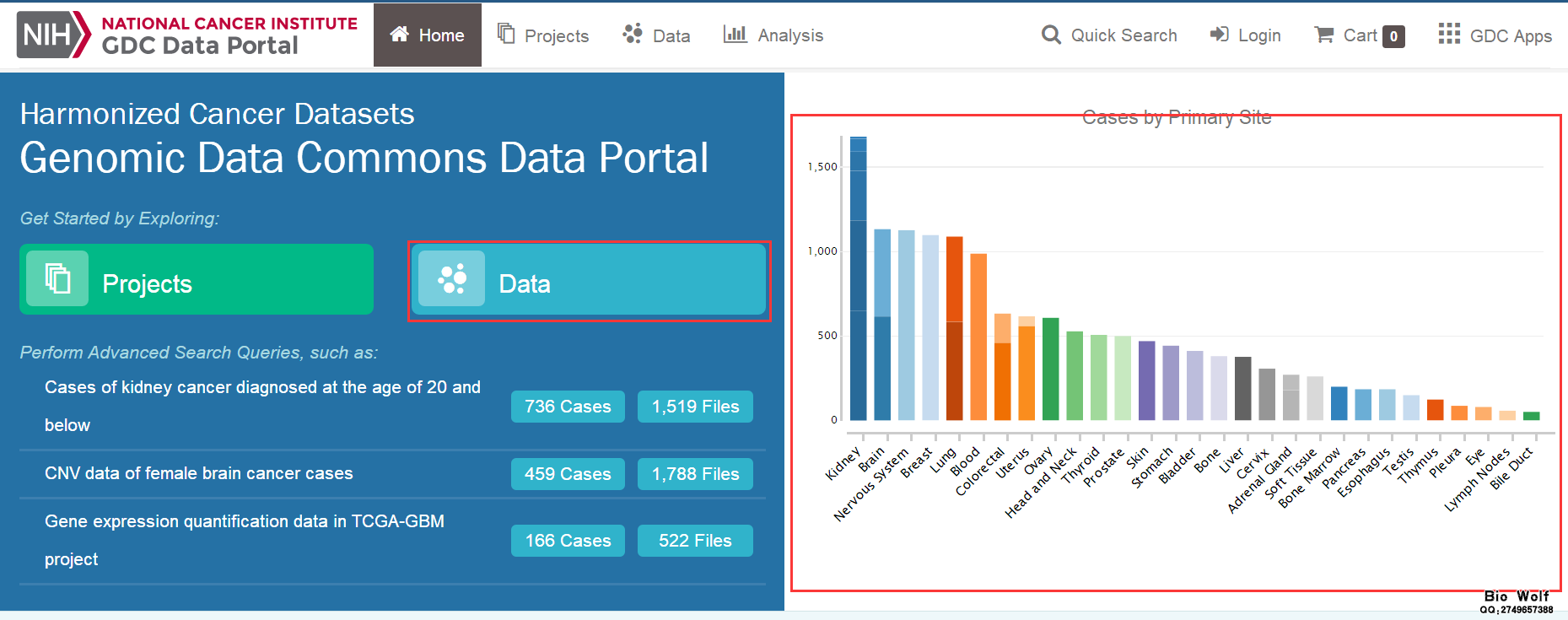The image size is (1568, 620).
Task: Click the cart count badge showing 0
Action: point(1393,36)
